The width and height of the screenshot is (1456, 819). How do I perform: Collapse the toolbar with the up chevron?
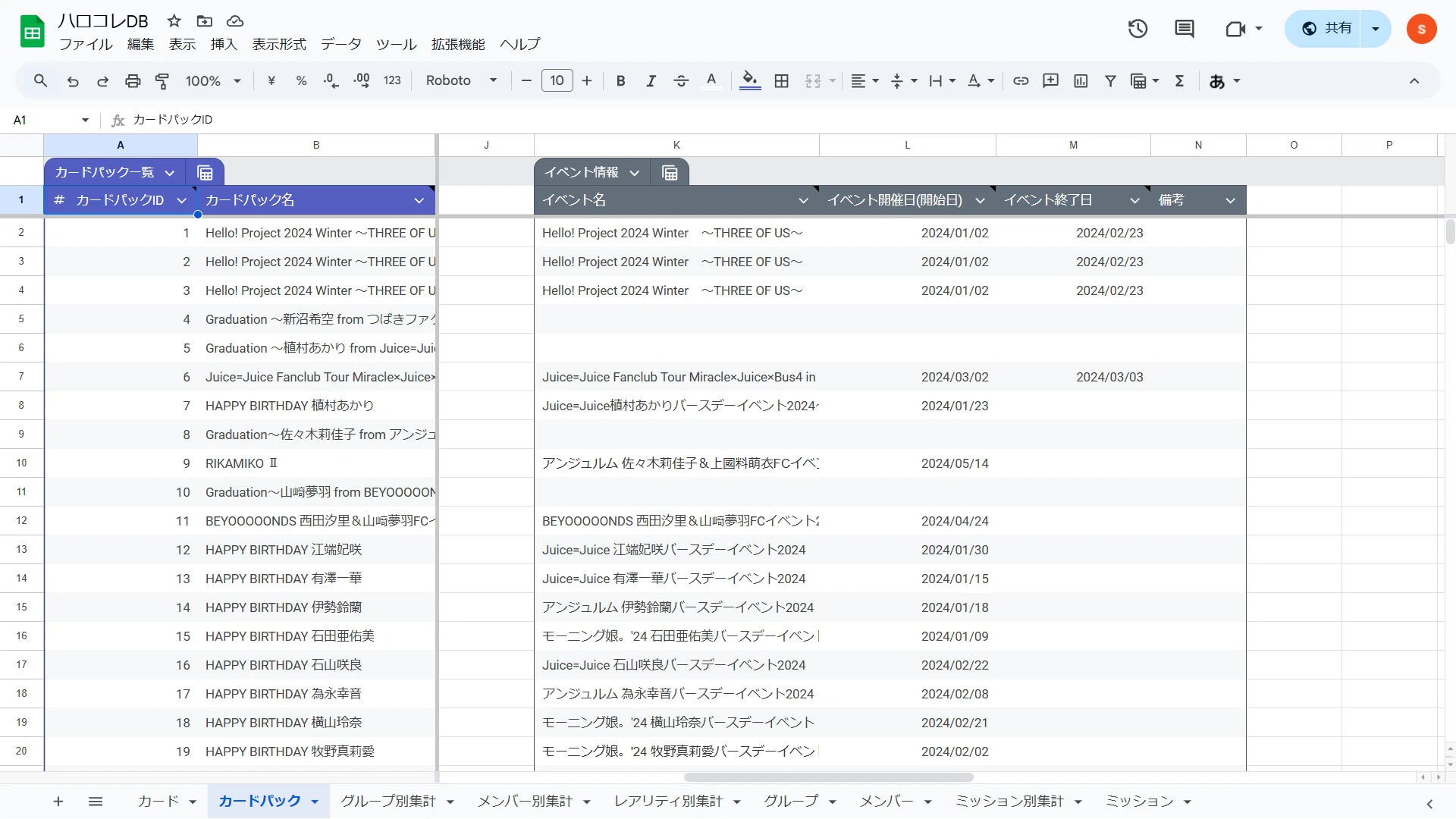(1414, 80)
